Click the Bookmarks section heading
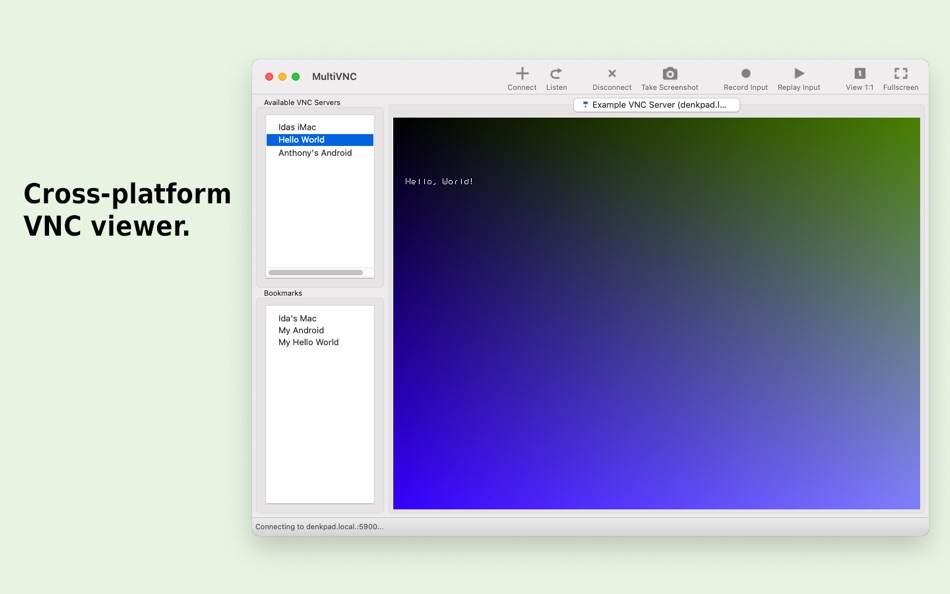 coord(283,293)
